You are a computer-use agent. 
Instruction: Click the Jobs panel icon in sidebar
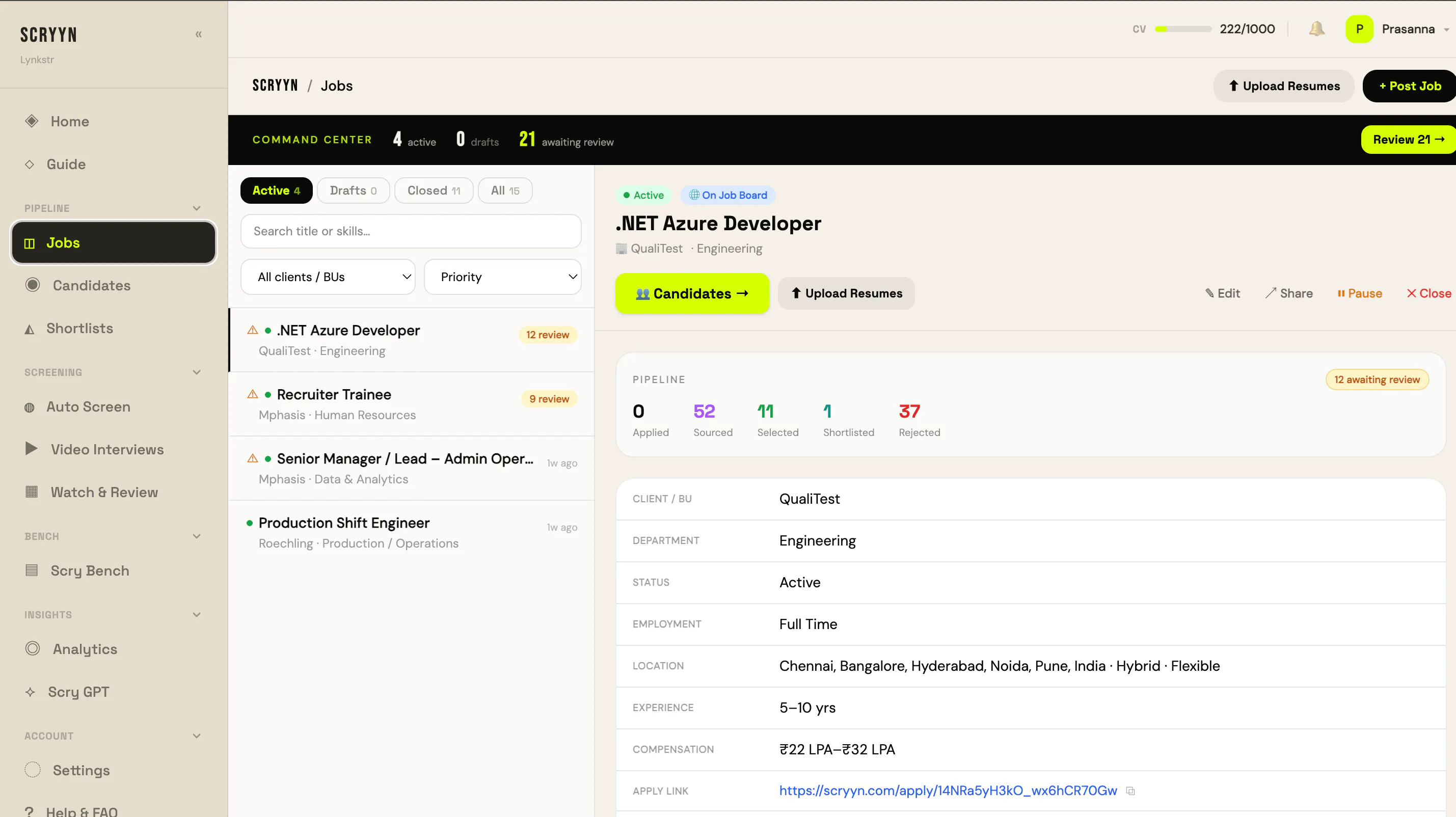[30, 243]
